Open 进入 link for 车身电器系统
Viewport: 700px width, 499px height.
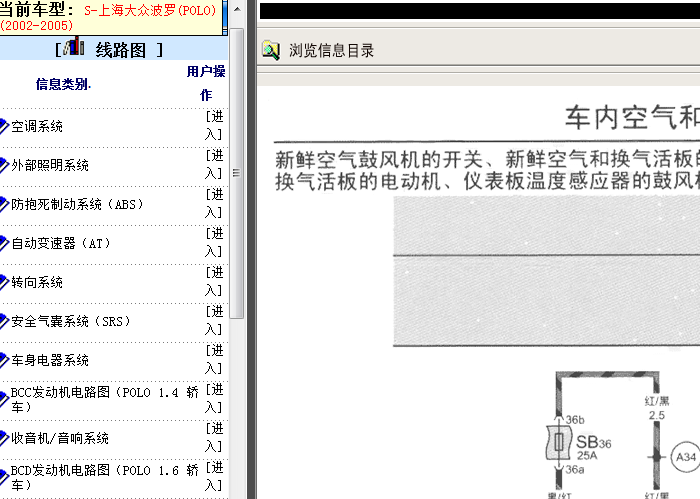point(214,359)
